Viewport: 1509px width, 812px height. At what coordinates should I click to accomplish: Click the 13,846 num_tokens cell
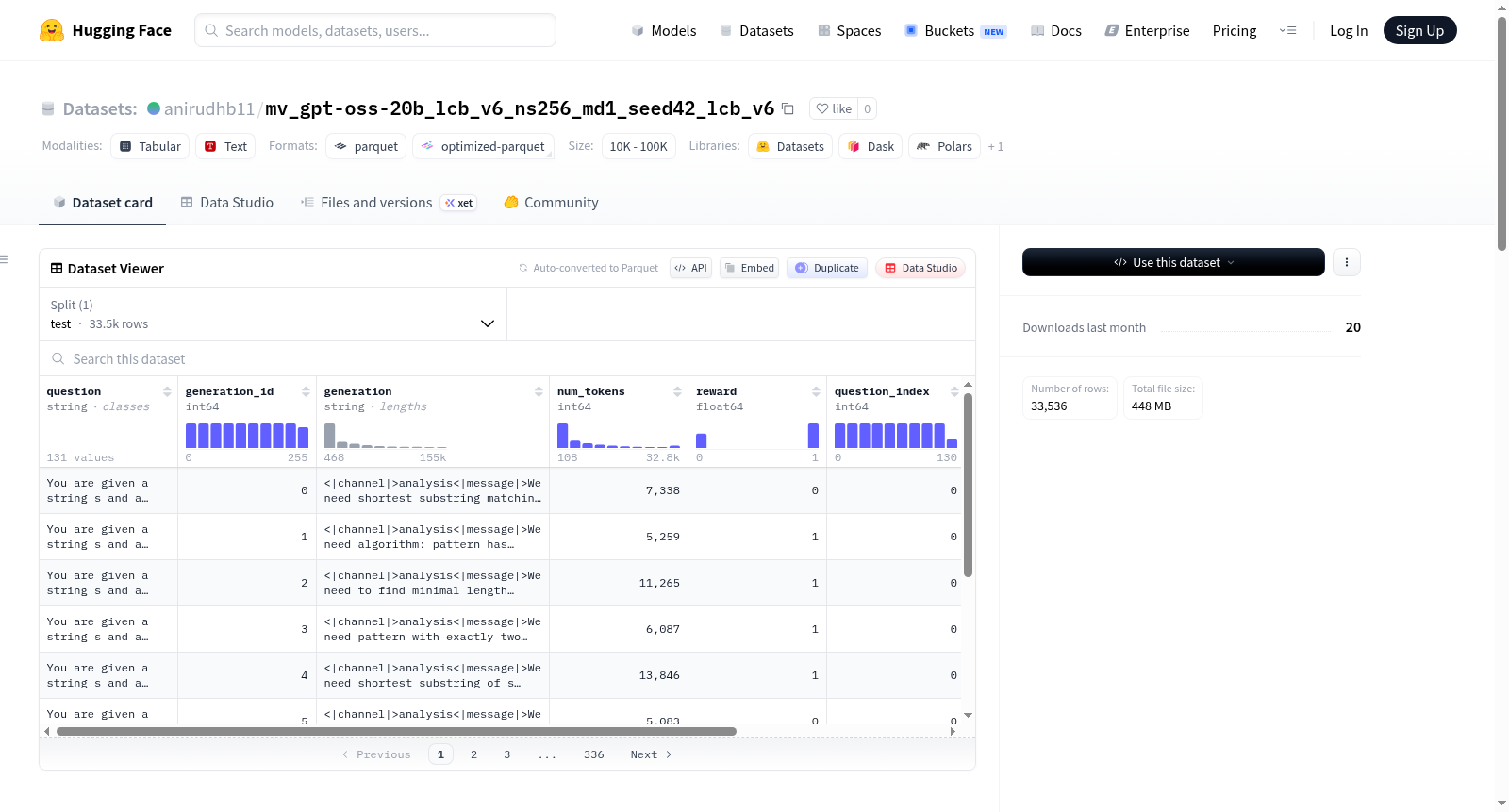point(619,675)
